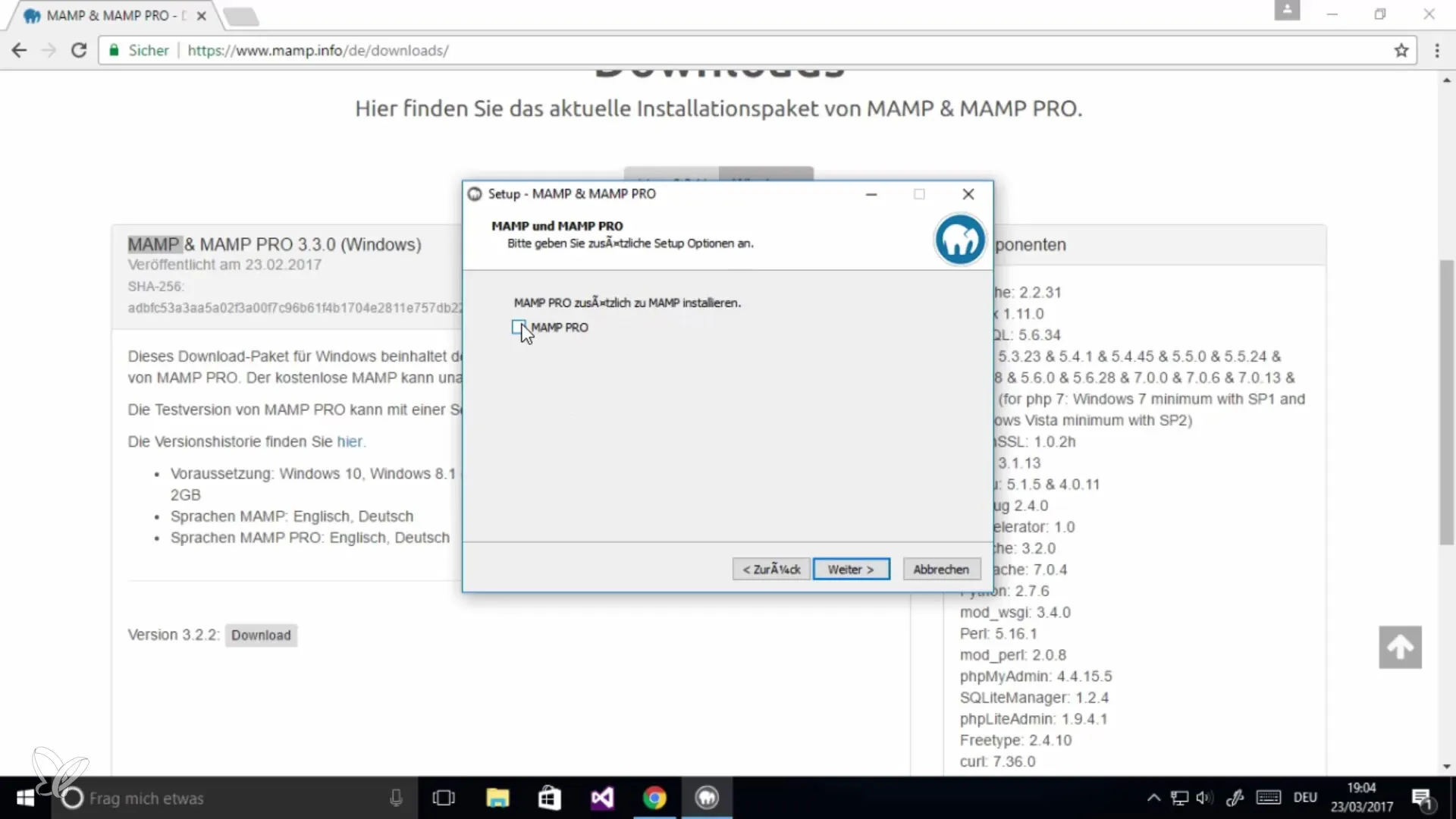Click the address bar URL field
The height and width of the screenshot is (819, 1456).
click(x=758, y=50)
